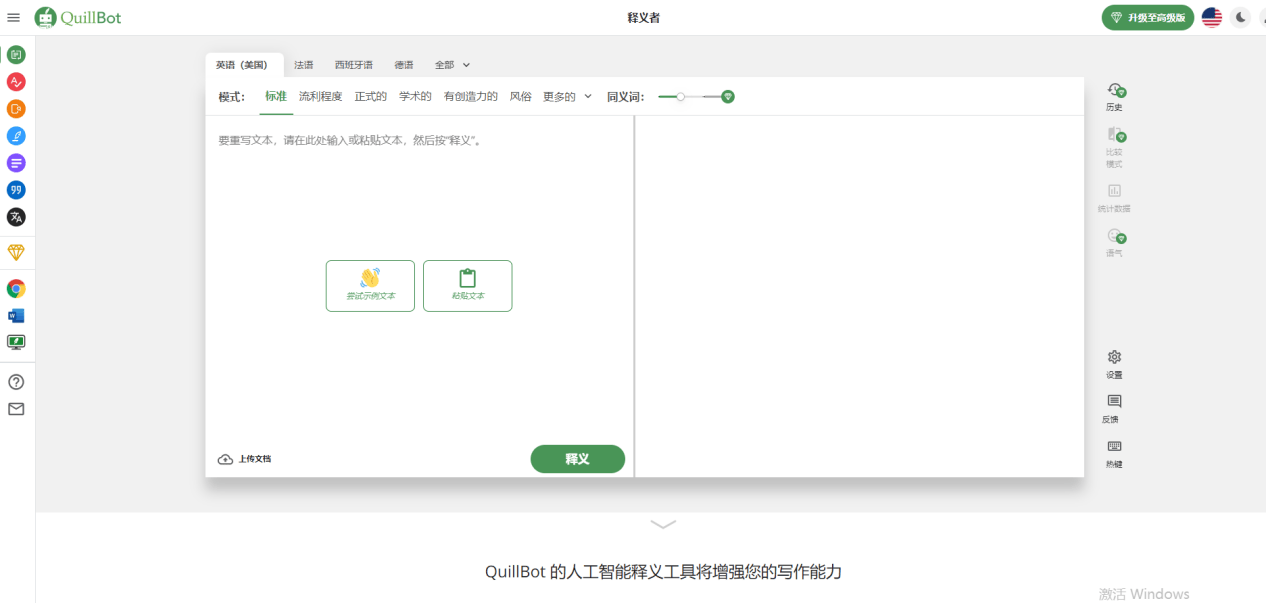Open the Translator tool icon
The width and height of the screenshot is (1266, 603).
pos(16,217)
